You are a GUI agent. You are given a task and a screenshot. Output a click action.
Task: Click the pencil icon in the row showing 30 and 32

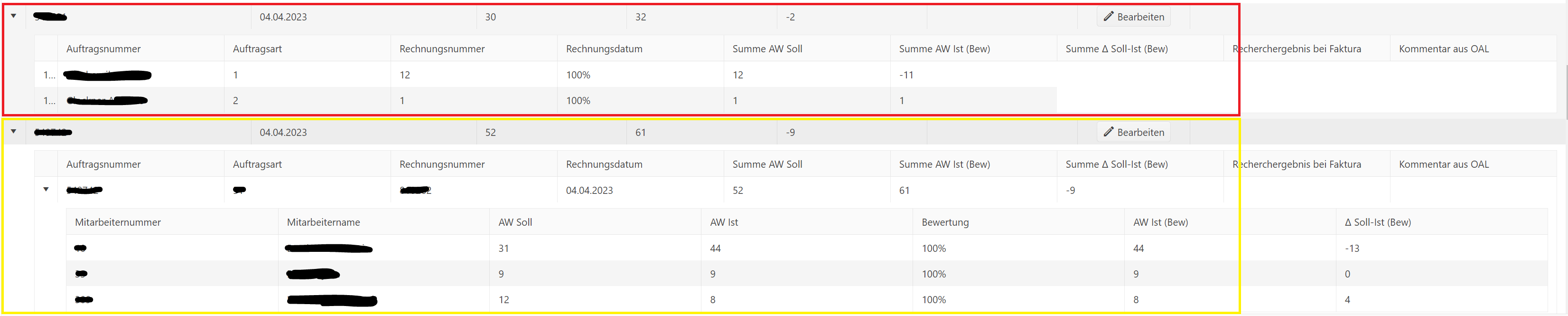tap(1109, 17)
